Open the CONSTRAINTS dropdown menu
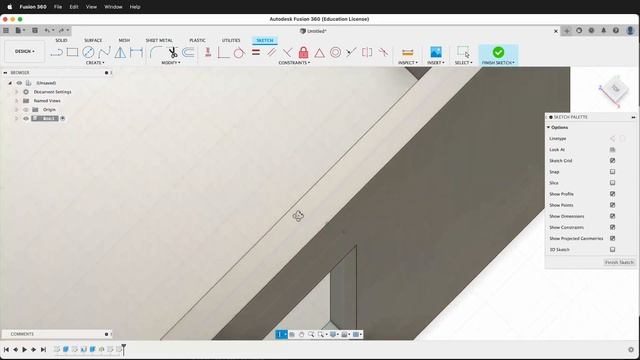Screen dimensions: 640x360 coord(294,63)
